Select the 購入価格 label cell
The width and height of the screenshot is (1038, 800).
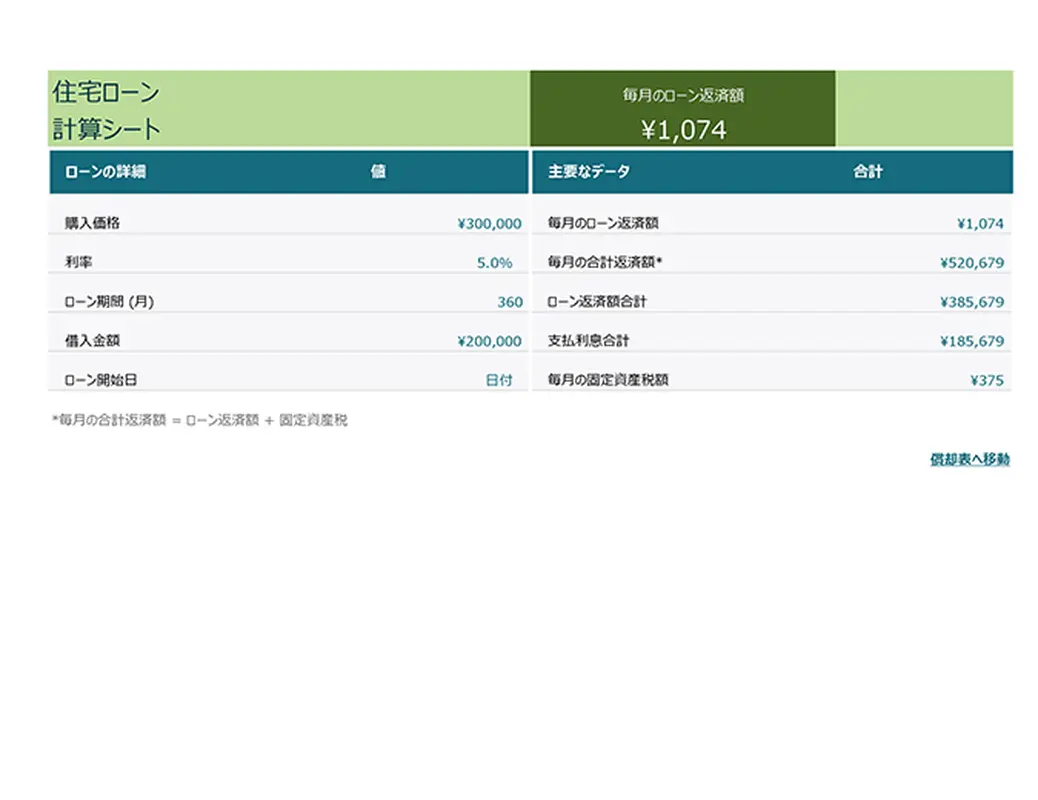click(92, 224)
